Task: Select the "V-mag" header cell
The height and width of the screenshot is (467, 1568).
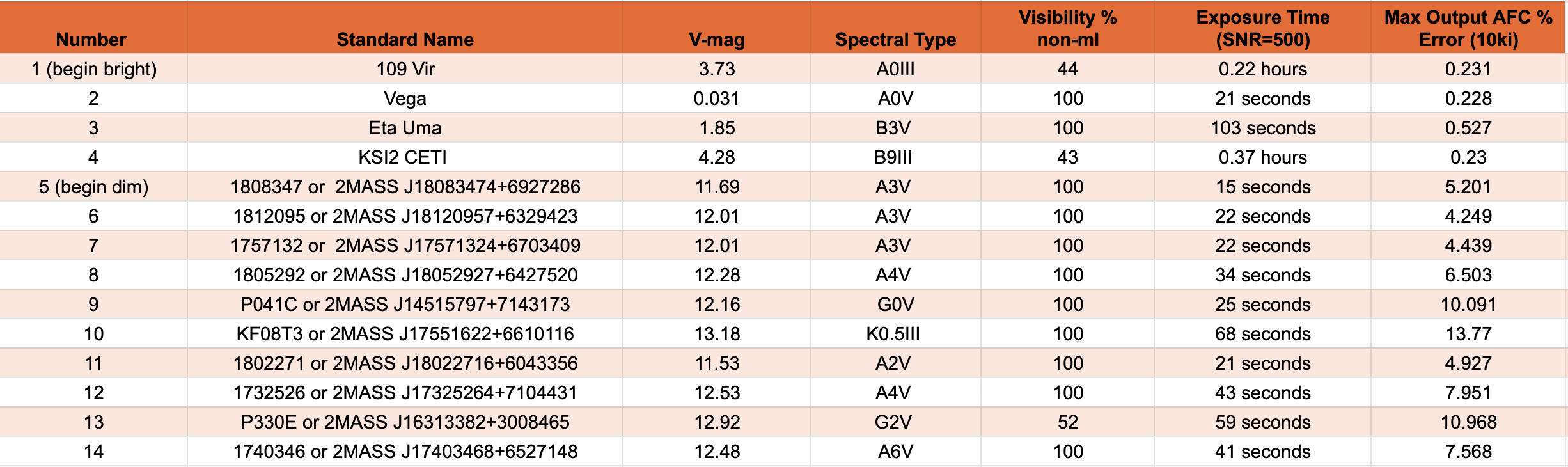Action: click(716, 40)
